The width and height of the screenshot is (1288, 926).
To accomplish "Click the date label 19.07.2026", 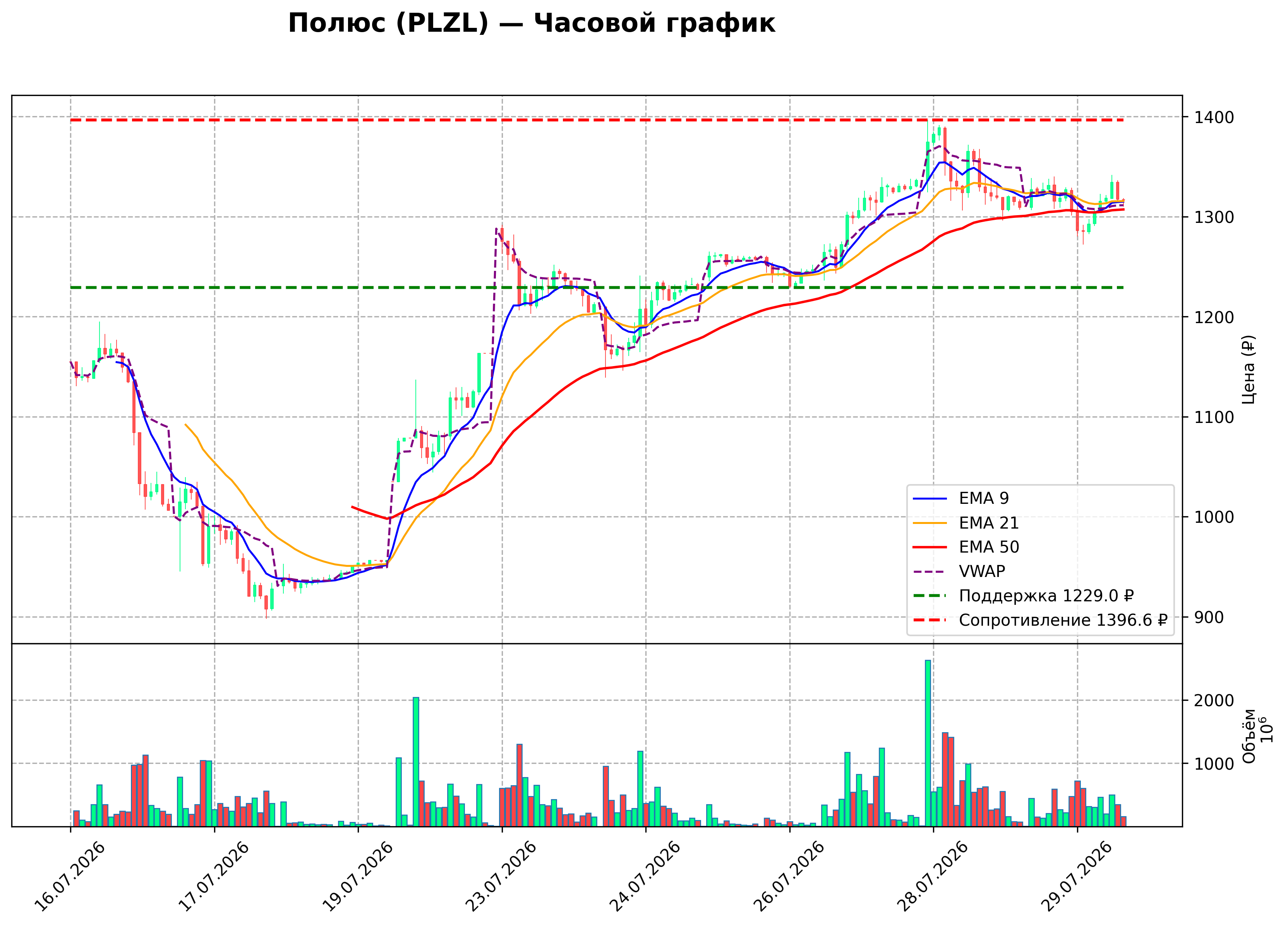I will [x=357, y=876].
